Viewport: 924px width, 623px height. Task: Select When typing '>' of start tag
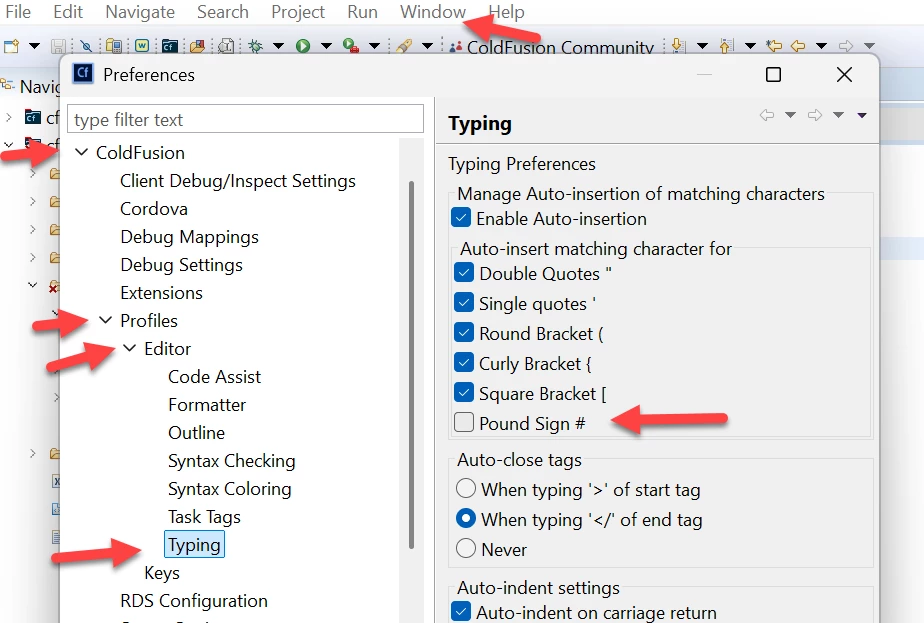coord(466,489)
